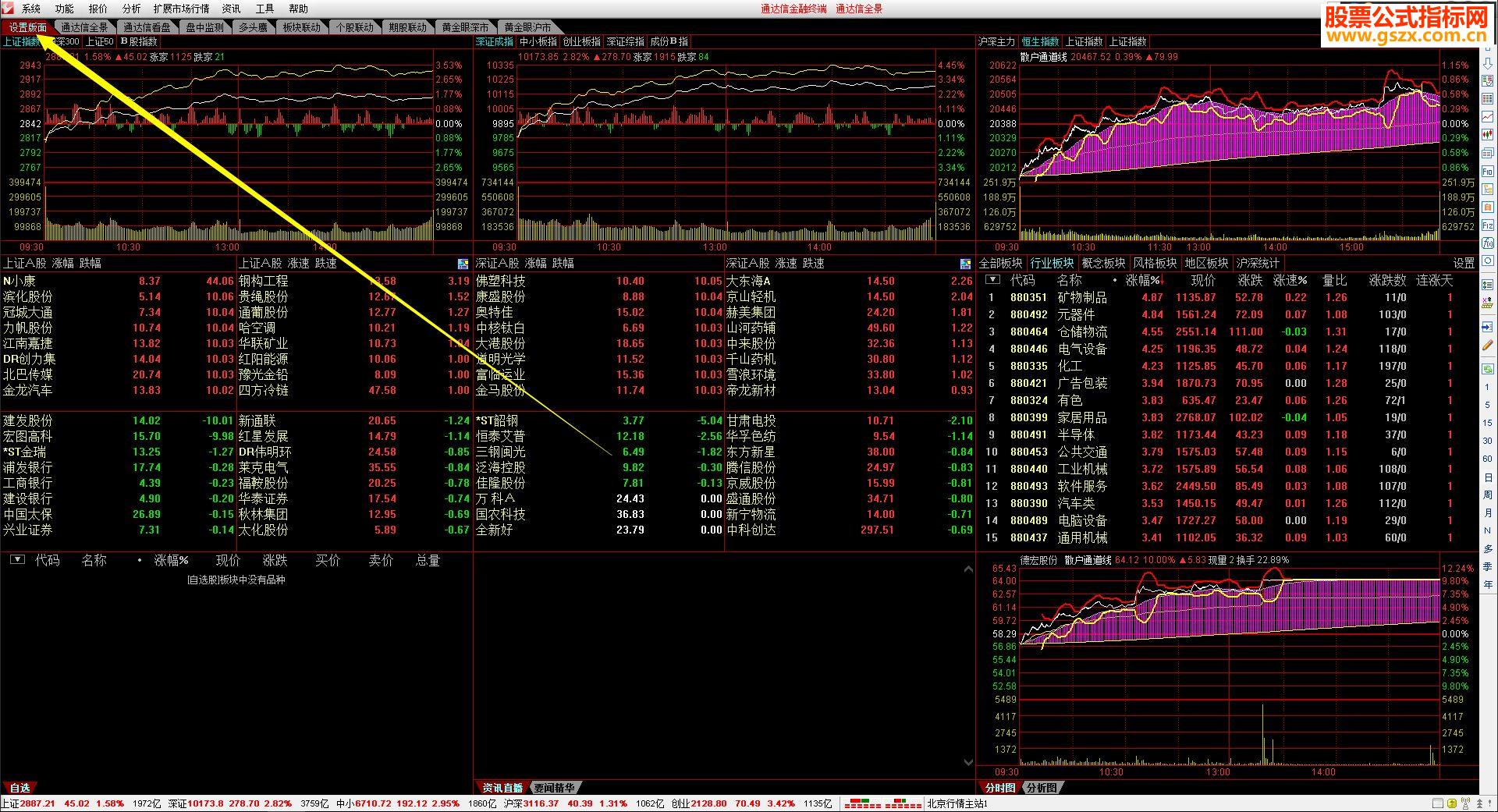Screen dimensions: 1498x812
Task: Click the orange document icon in sidebar
Action: coord(1487,207)
